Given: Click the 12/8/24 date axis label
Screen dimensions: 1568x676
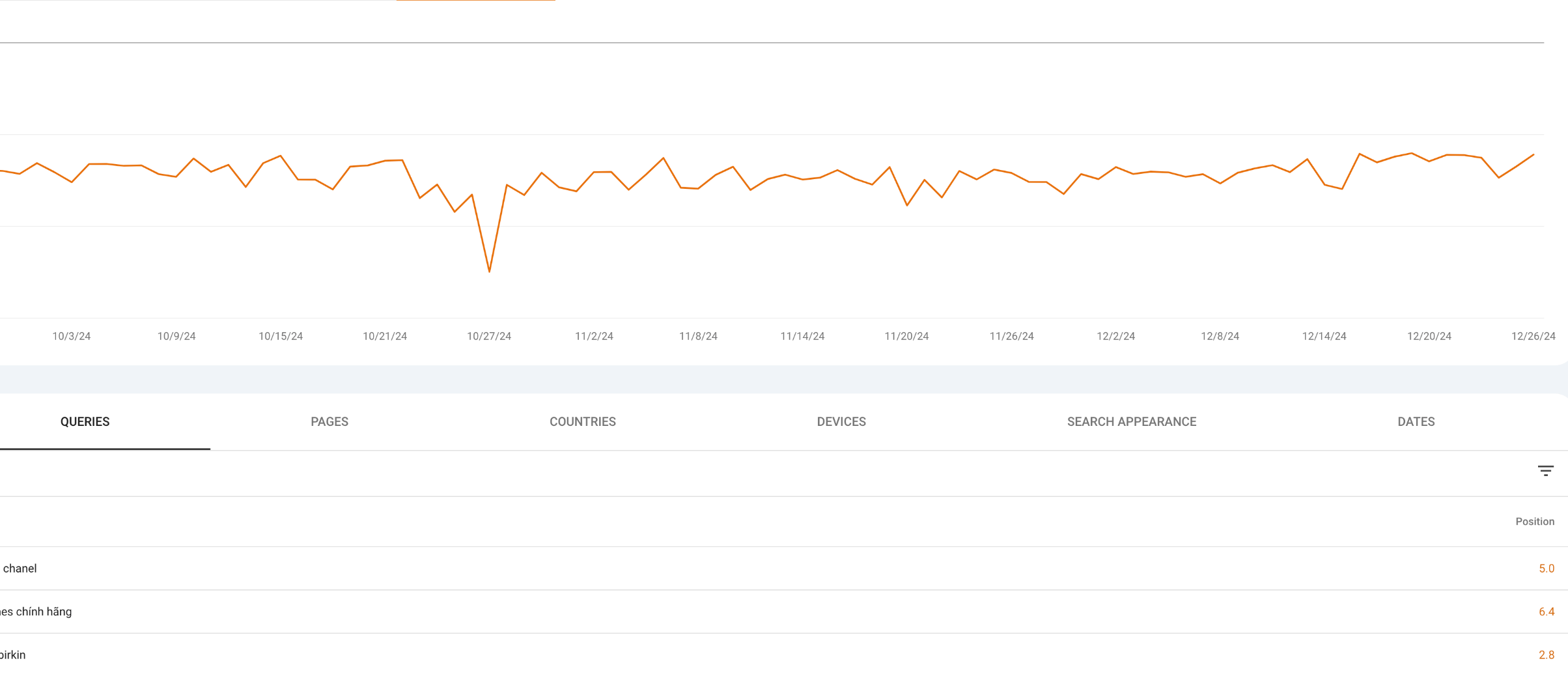Looking at the screenshot, I should click(1220, 336).
